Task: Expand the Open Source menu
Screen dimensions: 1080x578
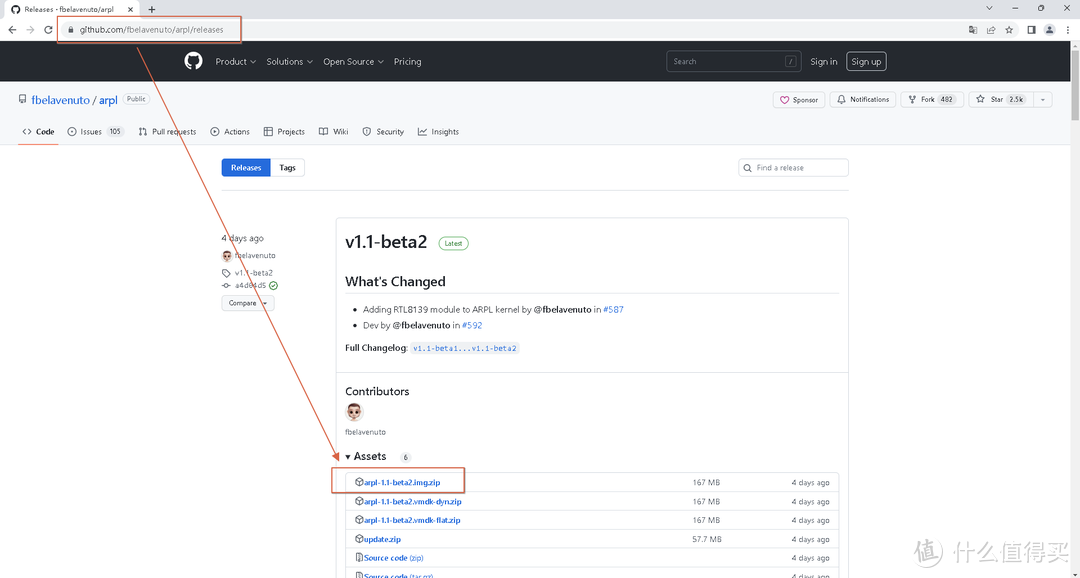Action: click(353, 61)
